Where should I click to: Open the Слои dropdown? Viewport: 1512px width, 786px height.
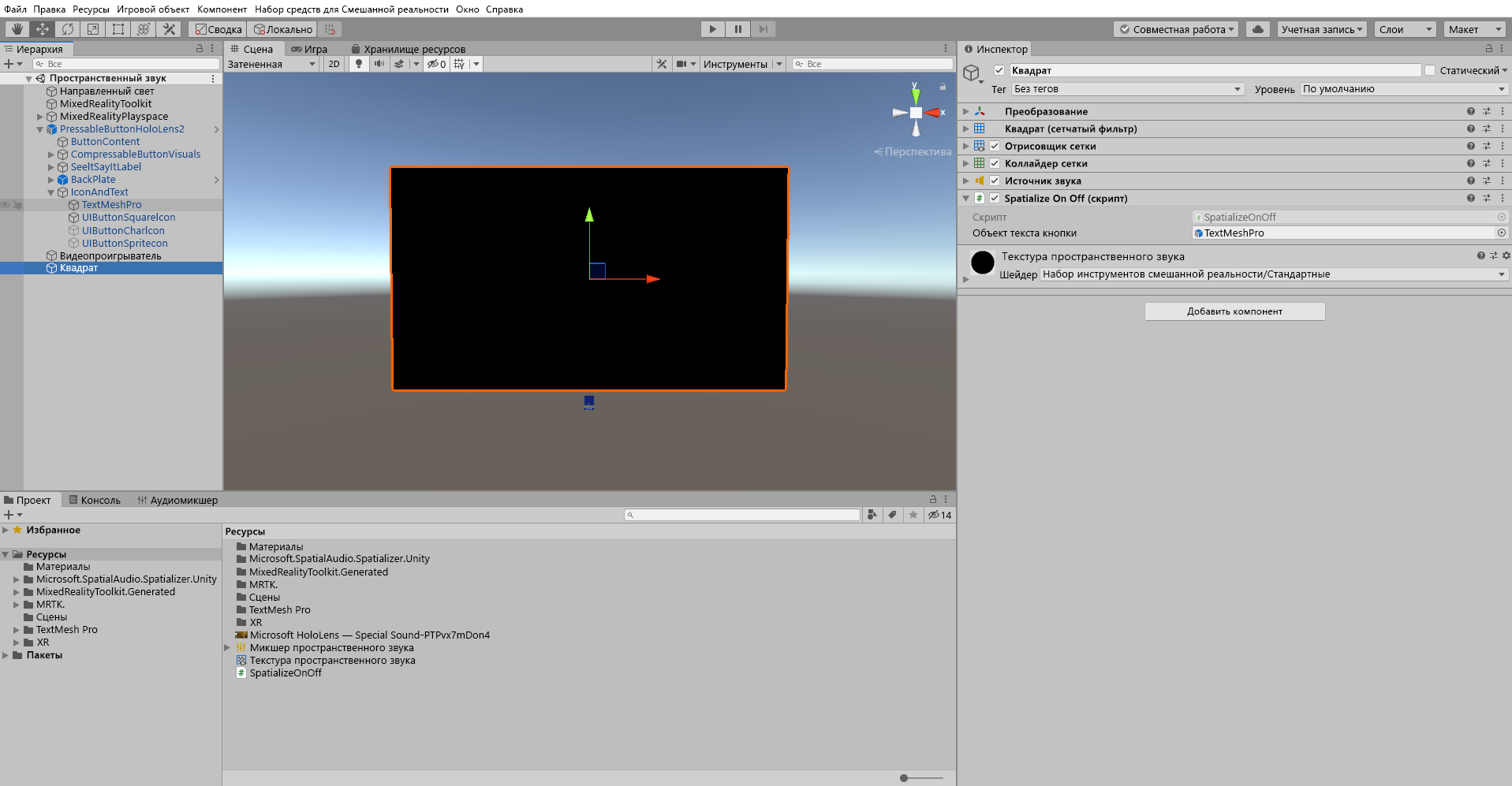click(1406, 29)
